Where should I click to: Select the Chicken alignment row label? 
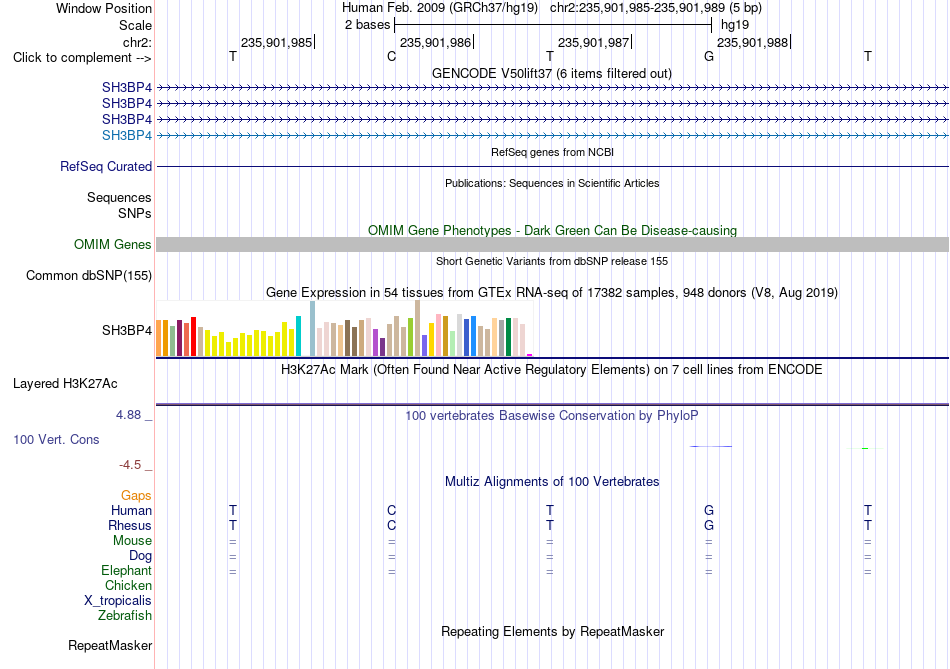[128, 585]
